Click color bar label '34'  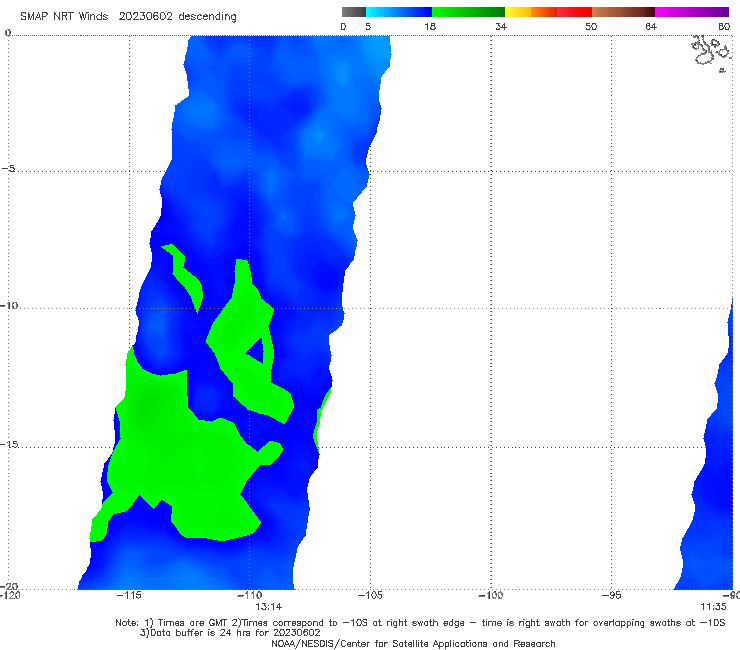(x=501, y=26)
